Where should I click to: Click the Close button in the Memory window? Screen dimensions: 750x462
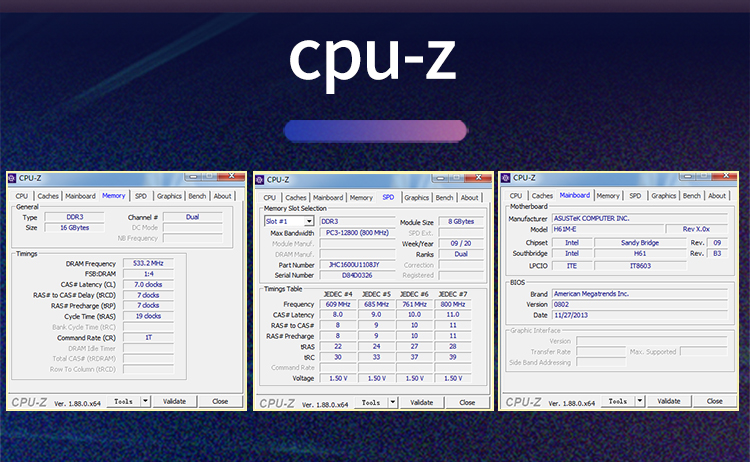point(220,401)
